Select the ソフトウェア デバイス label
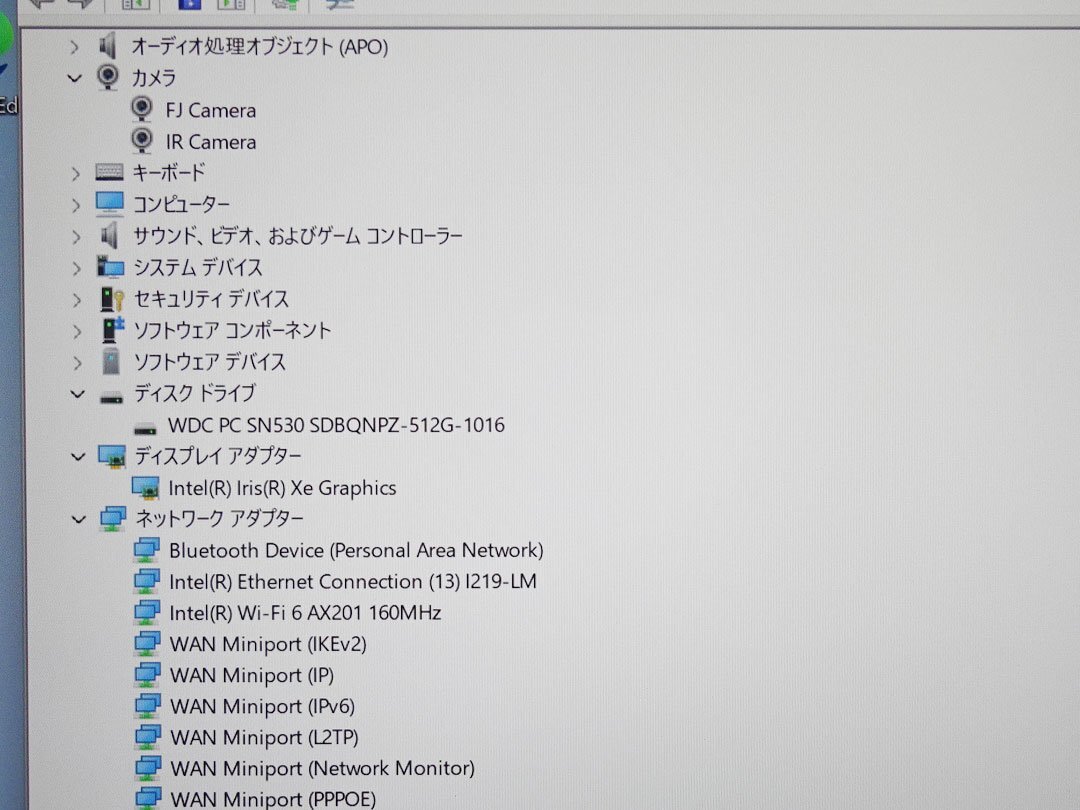The height and width of the screenshot is (810, 1080). click(x=209, y=362)
